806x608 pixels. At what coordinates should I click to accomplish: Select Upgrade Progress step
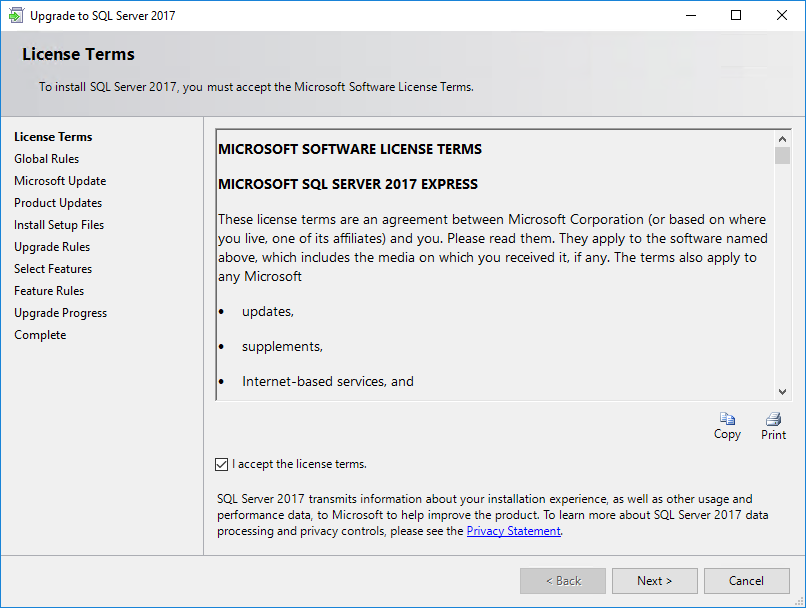point(60,313)
